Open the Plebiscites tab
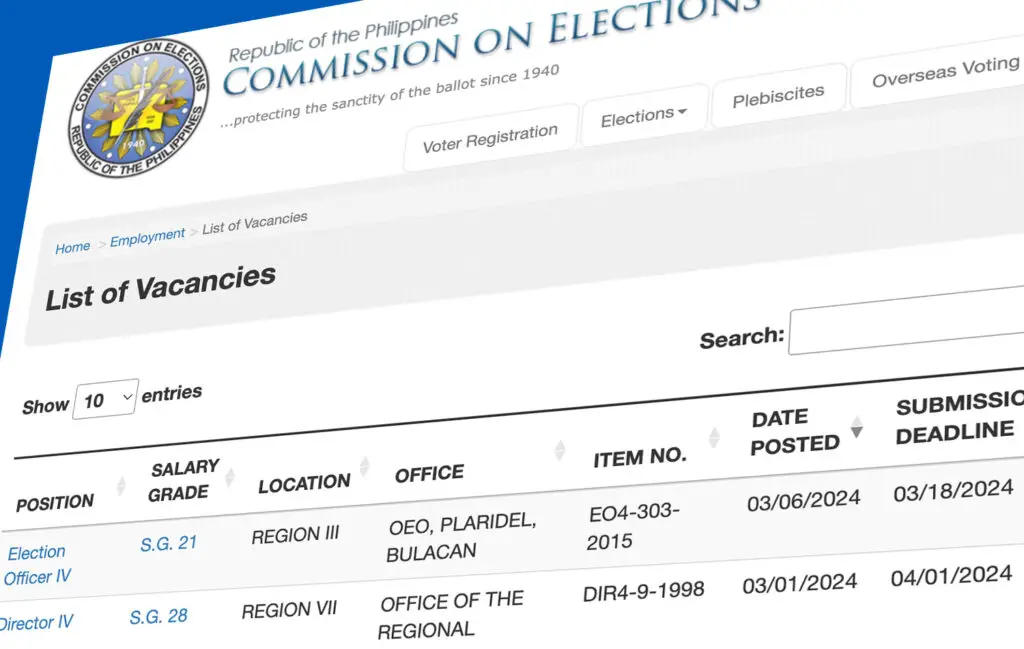This screenshot has width=1024, height=649. point(778,96)
